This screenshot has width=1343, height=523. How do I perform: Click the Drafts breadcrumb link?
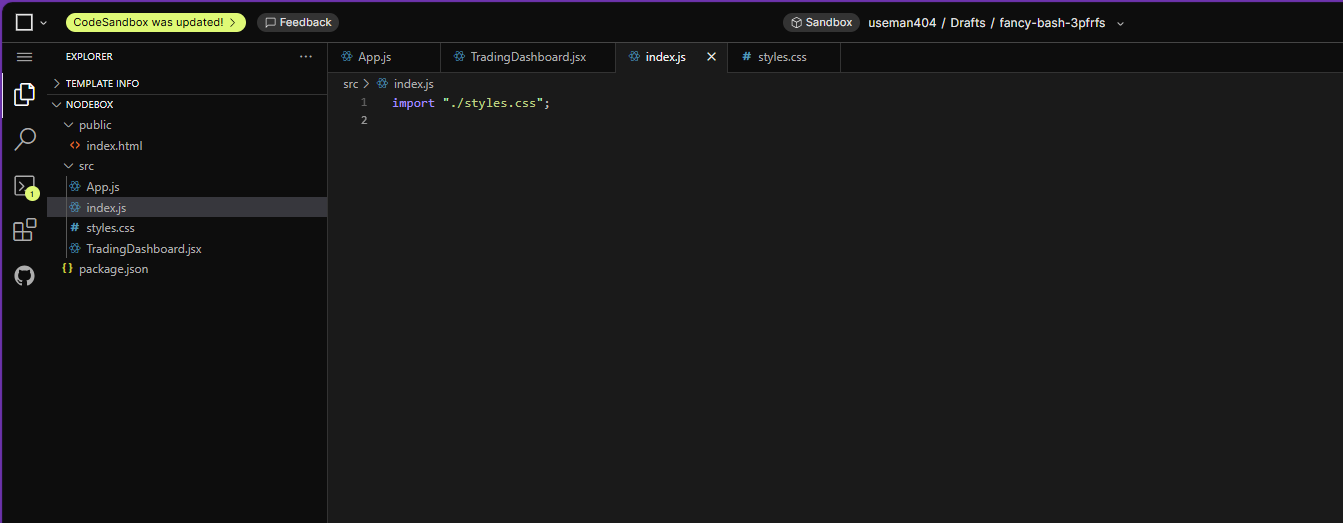(967, 22)
